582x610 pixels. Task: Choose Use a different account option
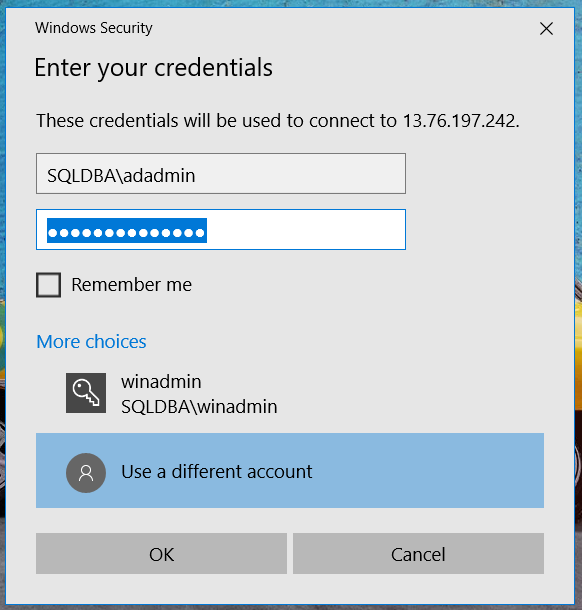pyautogui.click(x=290, y=470)
